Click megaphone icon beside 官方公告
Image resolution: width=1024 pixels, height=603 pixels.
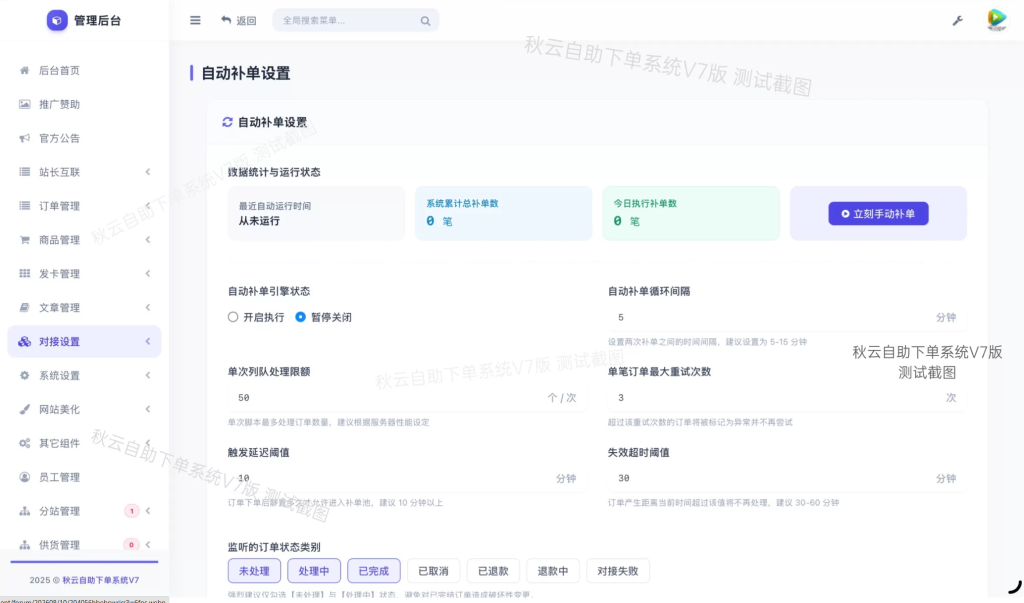click(24, 139)
